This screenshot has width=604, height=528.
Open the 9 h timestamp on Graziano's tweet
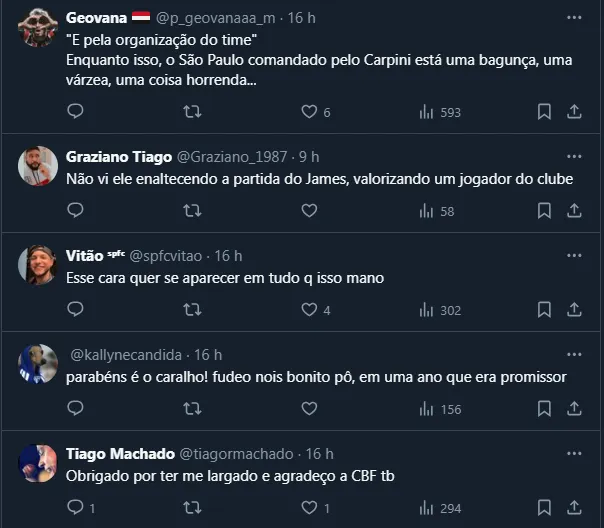tap(307, 157)
